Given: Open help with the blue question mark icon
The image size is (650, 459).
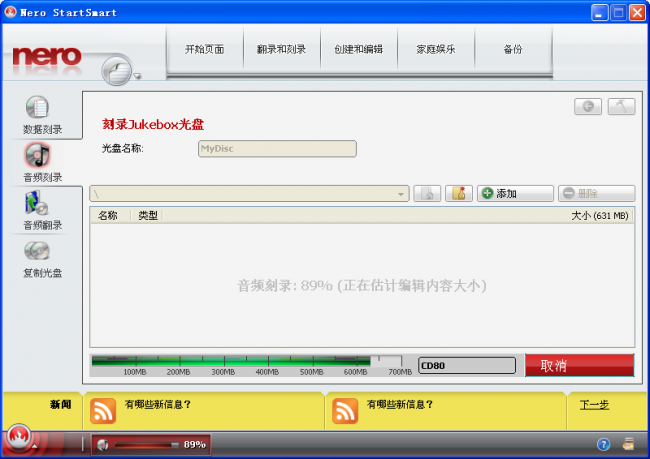Looking at the screenshot, I should click(x=603, y=444).
